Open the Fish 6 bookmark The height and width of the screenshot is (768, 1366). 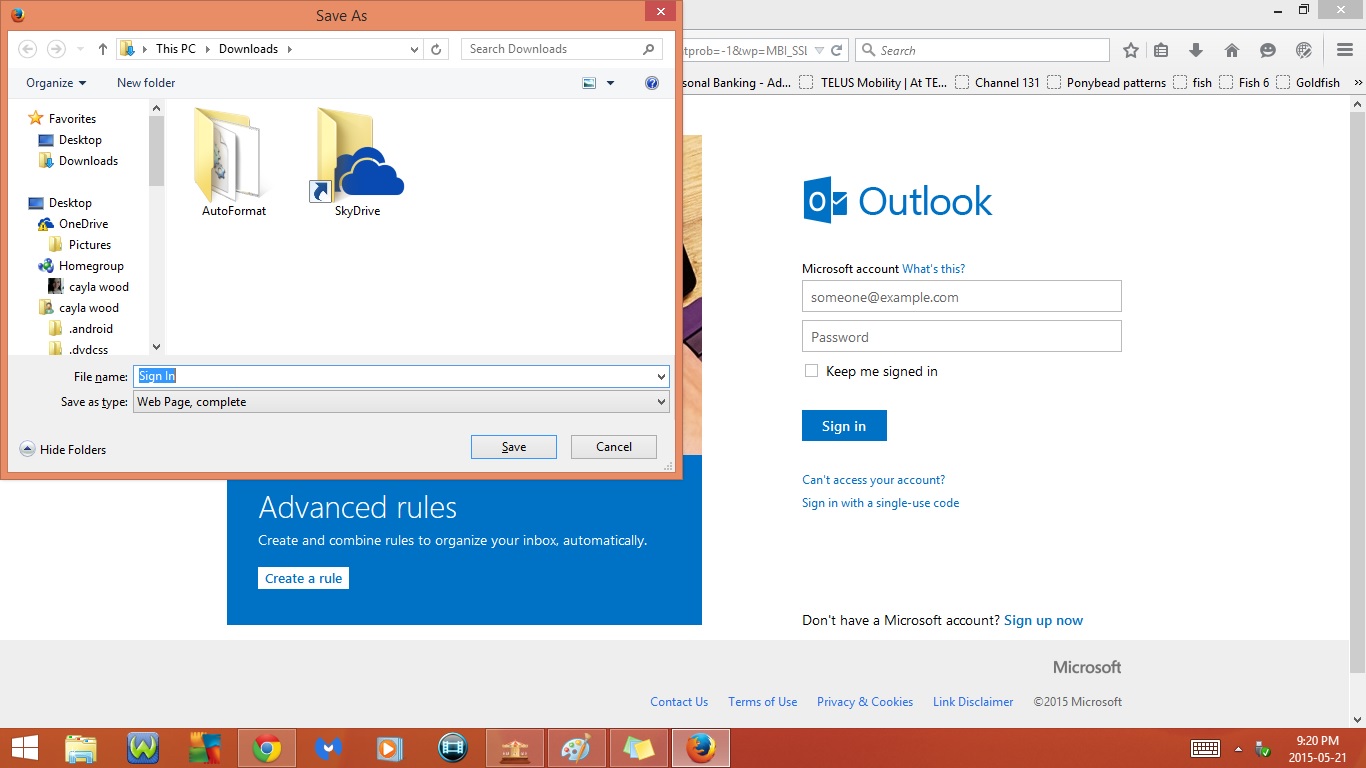click(1244, 83)
